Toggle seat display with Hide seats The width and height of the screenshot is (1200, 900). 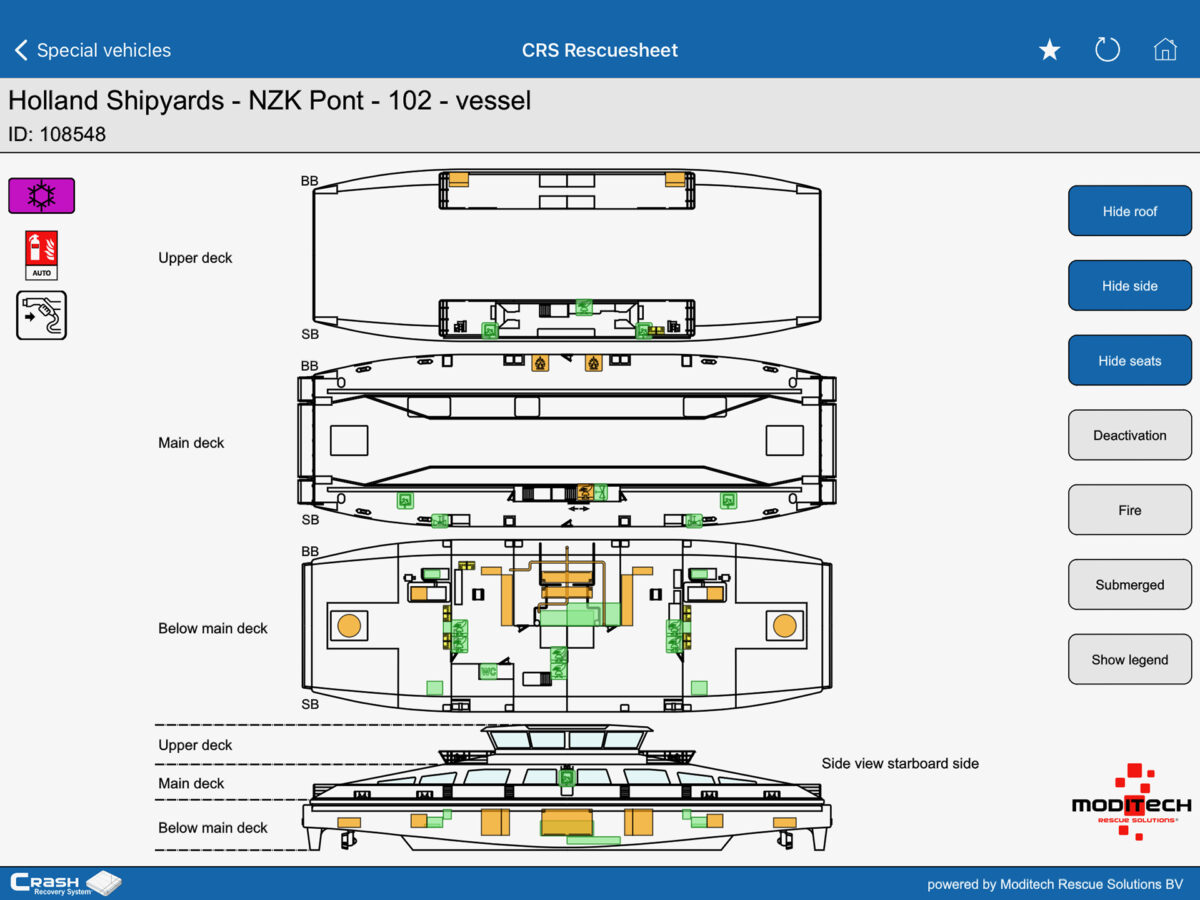[1129, 360]
